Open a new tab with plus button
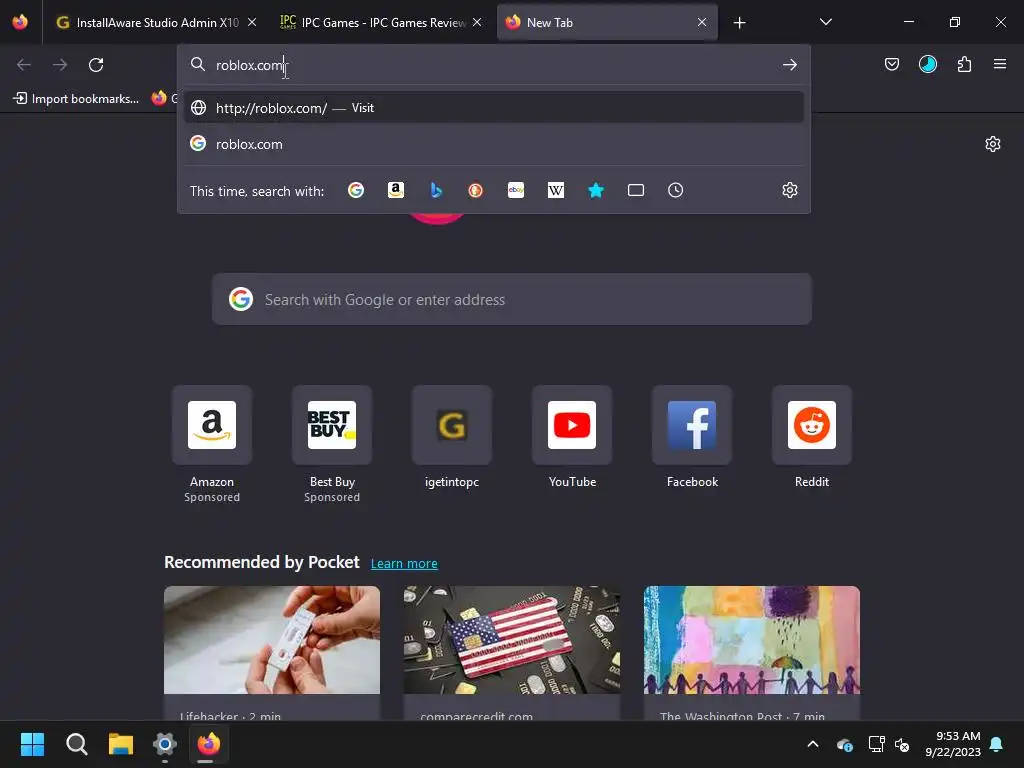Image resolution: width=1024 pixels, height=768 pixels. (x=739, y=23)
